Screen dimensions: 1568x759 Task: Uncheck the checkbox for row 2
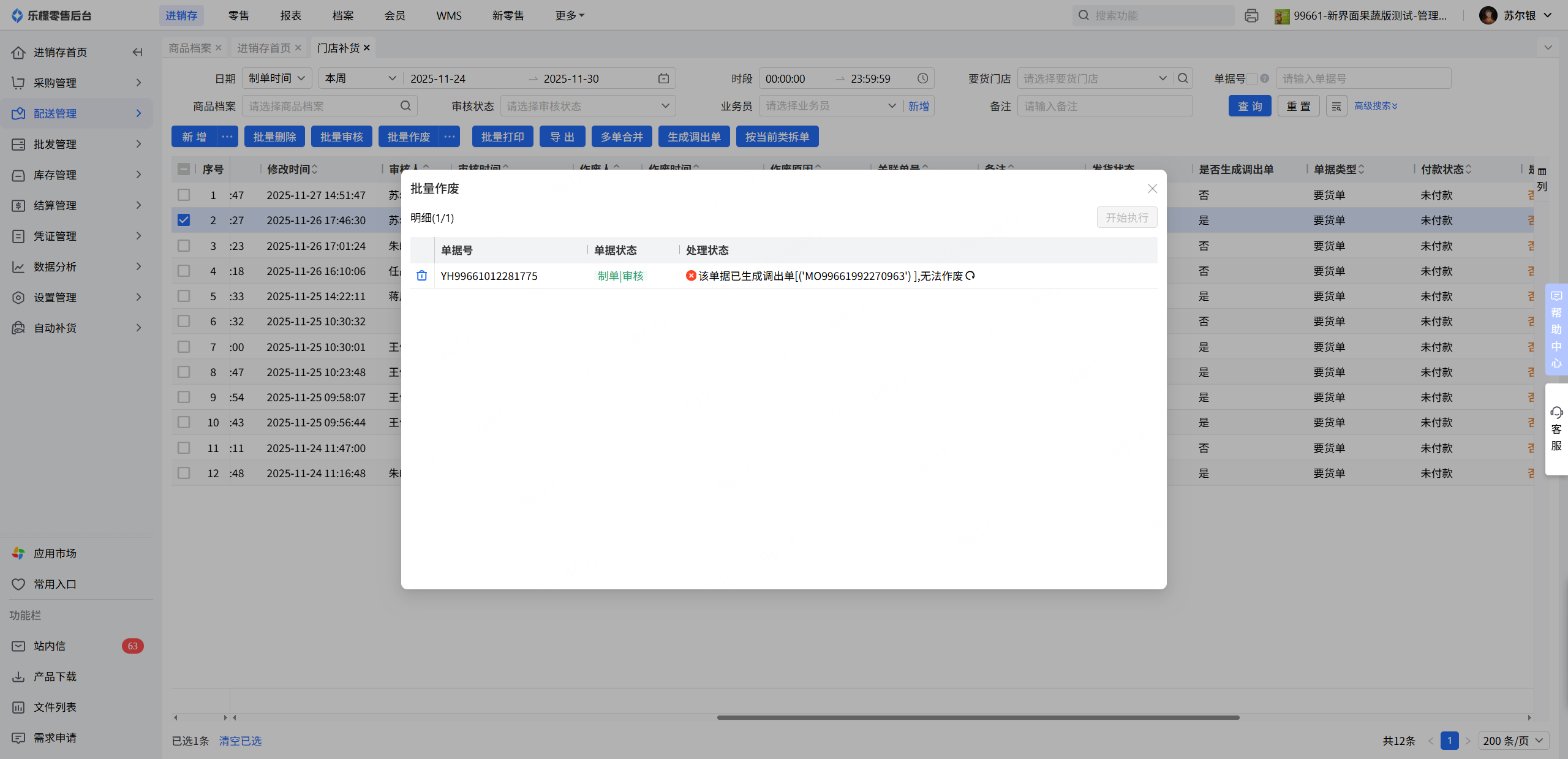click(x=184, y=220)
